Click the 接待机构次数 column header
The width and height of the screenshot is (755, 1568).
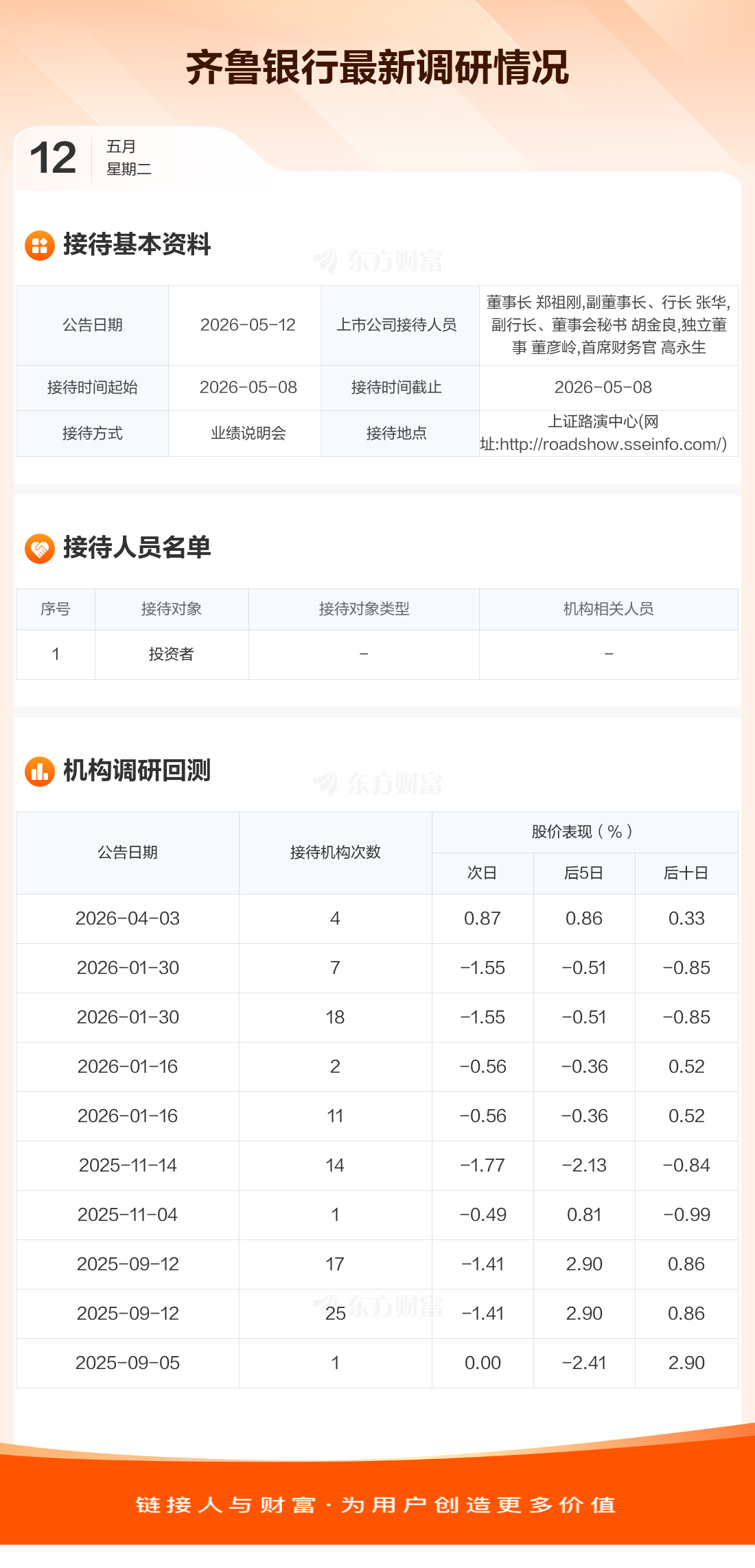[335, 853]
